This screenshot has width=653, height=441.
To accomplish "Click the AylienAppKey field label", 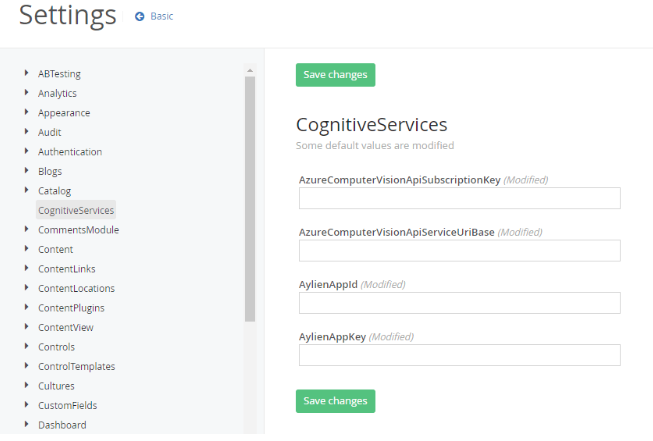I will point(332,336).
